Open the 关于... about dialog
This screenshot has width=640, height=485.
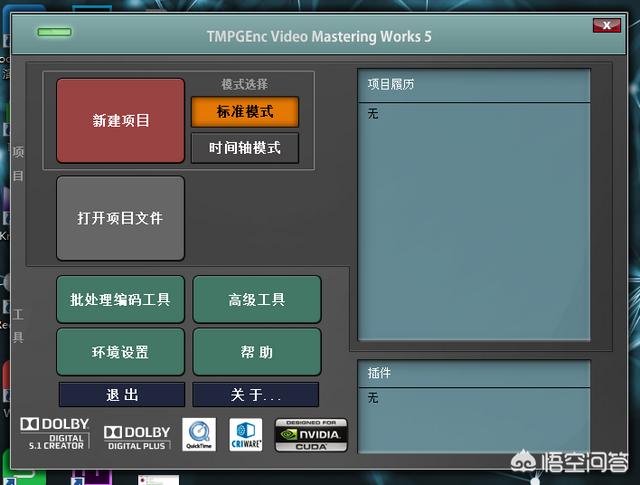click(x=256, y=395)
